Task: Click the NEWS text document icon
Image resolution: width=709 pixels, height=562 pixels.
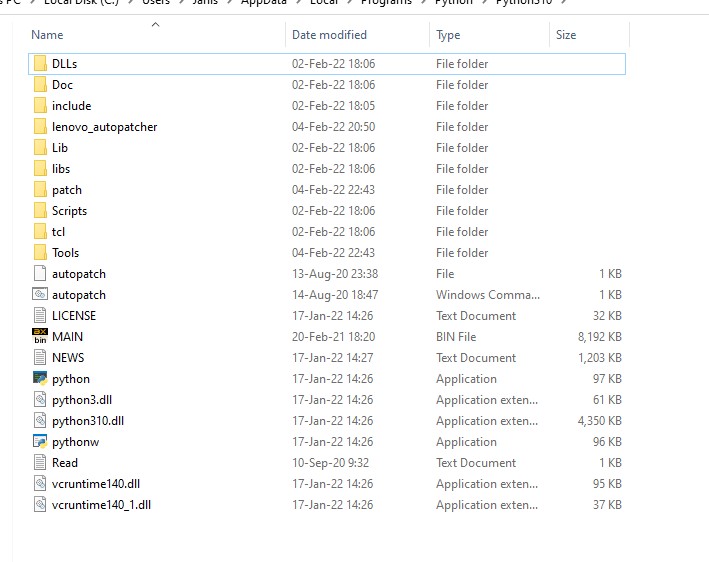Action: 40,358
